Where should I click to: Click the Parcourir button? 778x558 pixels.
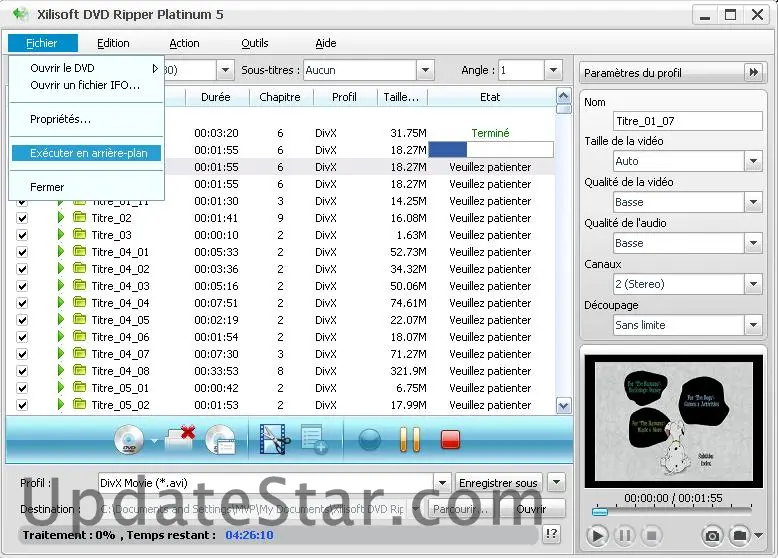459,509
